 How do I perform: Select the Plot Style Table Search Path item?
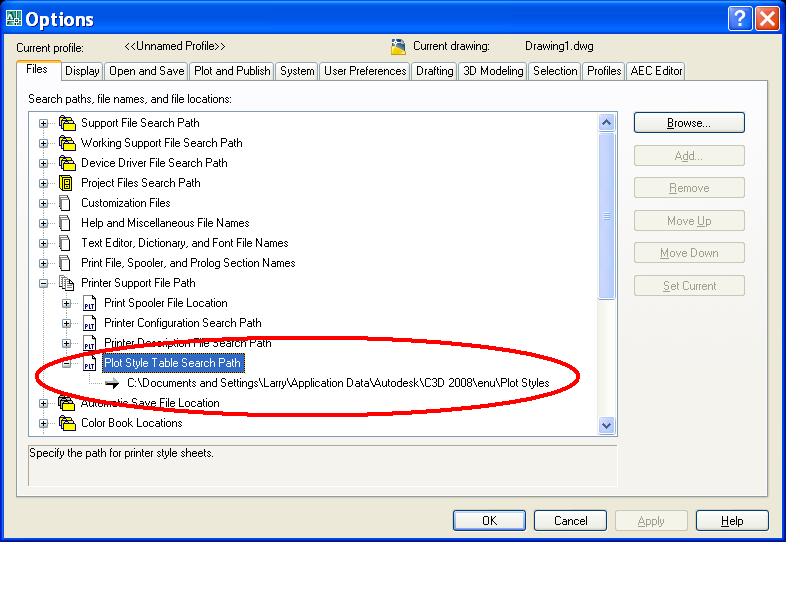[x=172, y=363]
